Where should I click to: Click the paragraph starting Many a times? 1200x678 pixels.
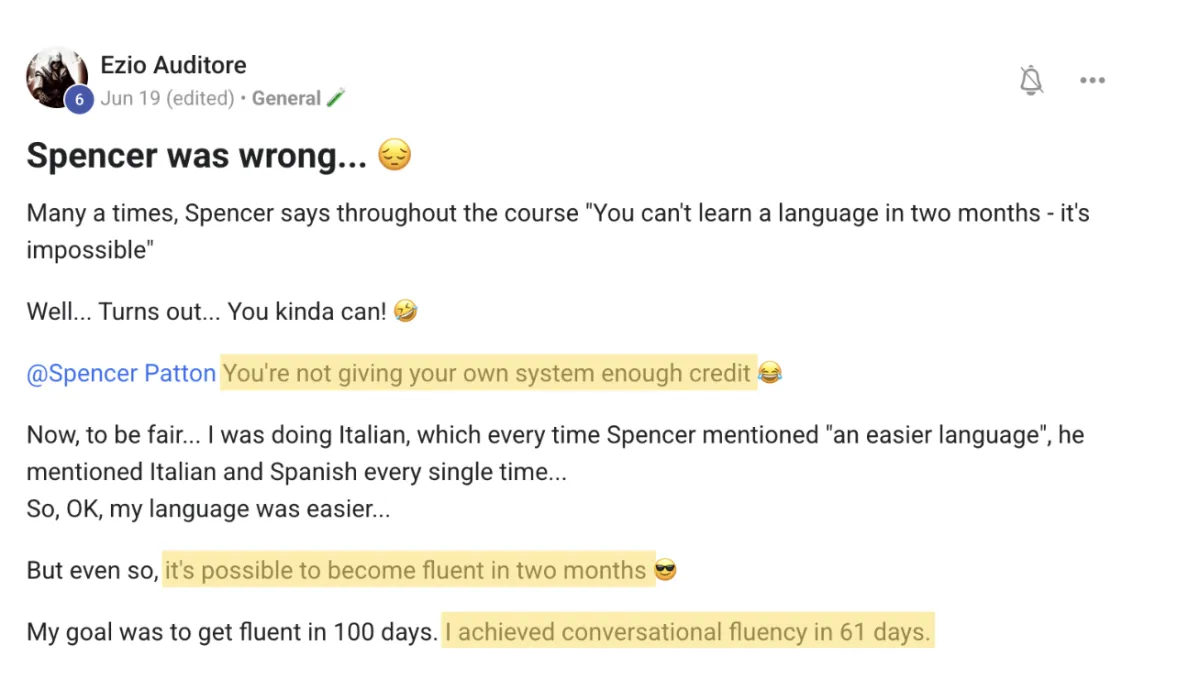coord(558,231)
